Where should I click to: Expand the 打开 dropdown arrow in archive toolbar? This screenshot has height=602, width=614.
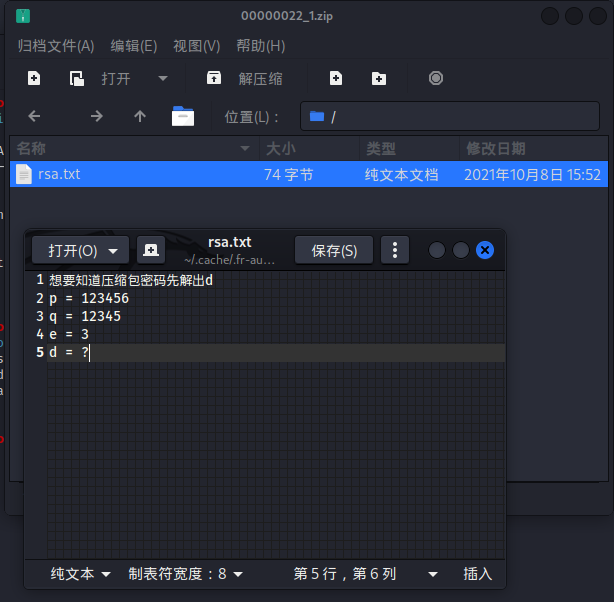click(163, 78)
